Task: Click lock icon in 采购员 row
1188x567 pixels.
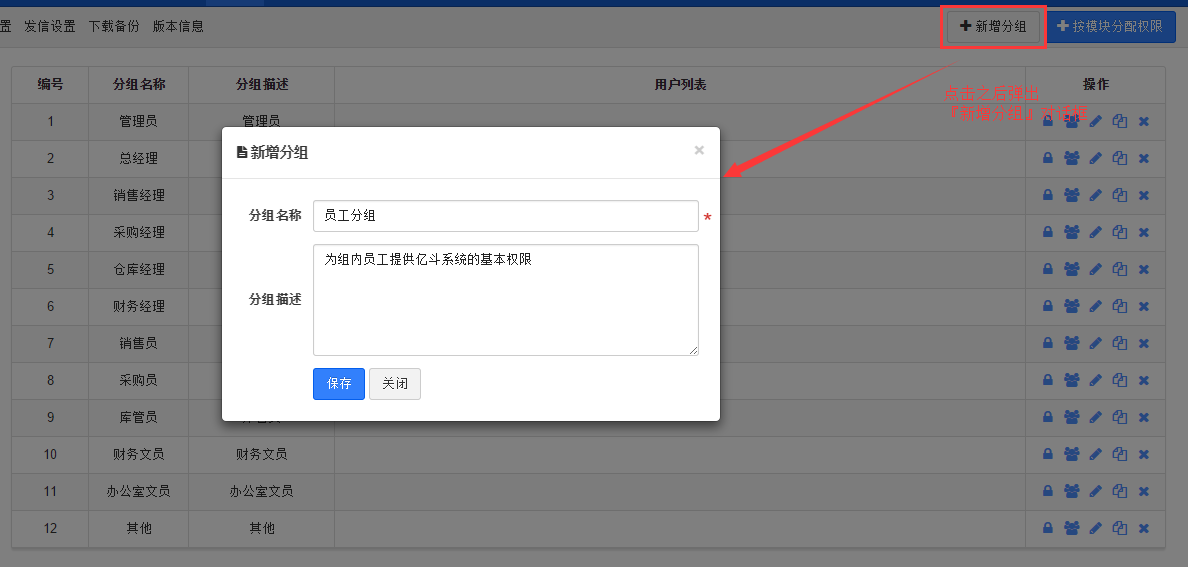Action: click(1048, 380)
